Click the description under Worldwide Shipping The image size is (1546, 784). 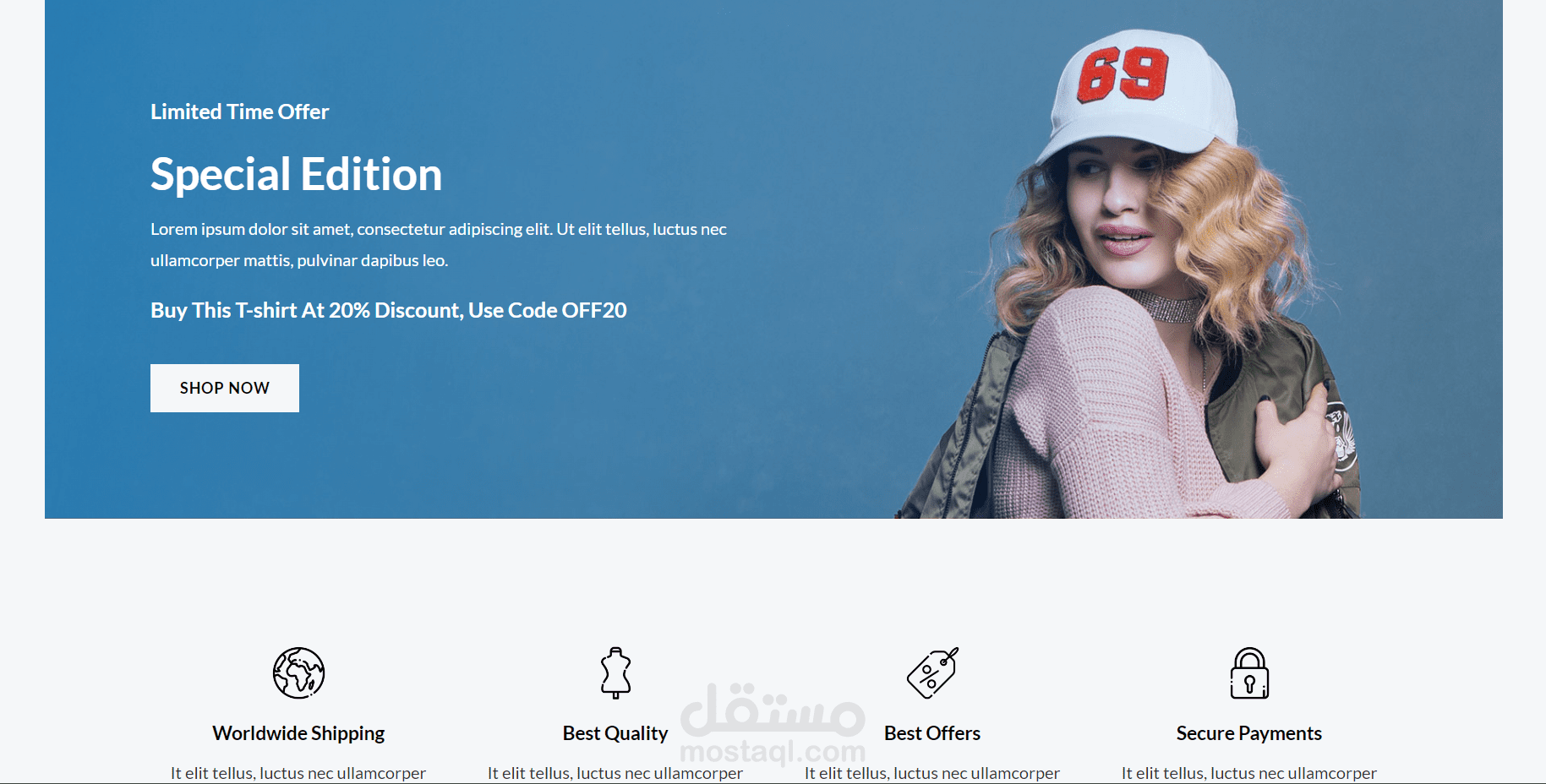click(298, 773)
